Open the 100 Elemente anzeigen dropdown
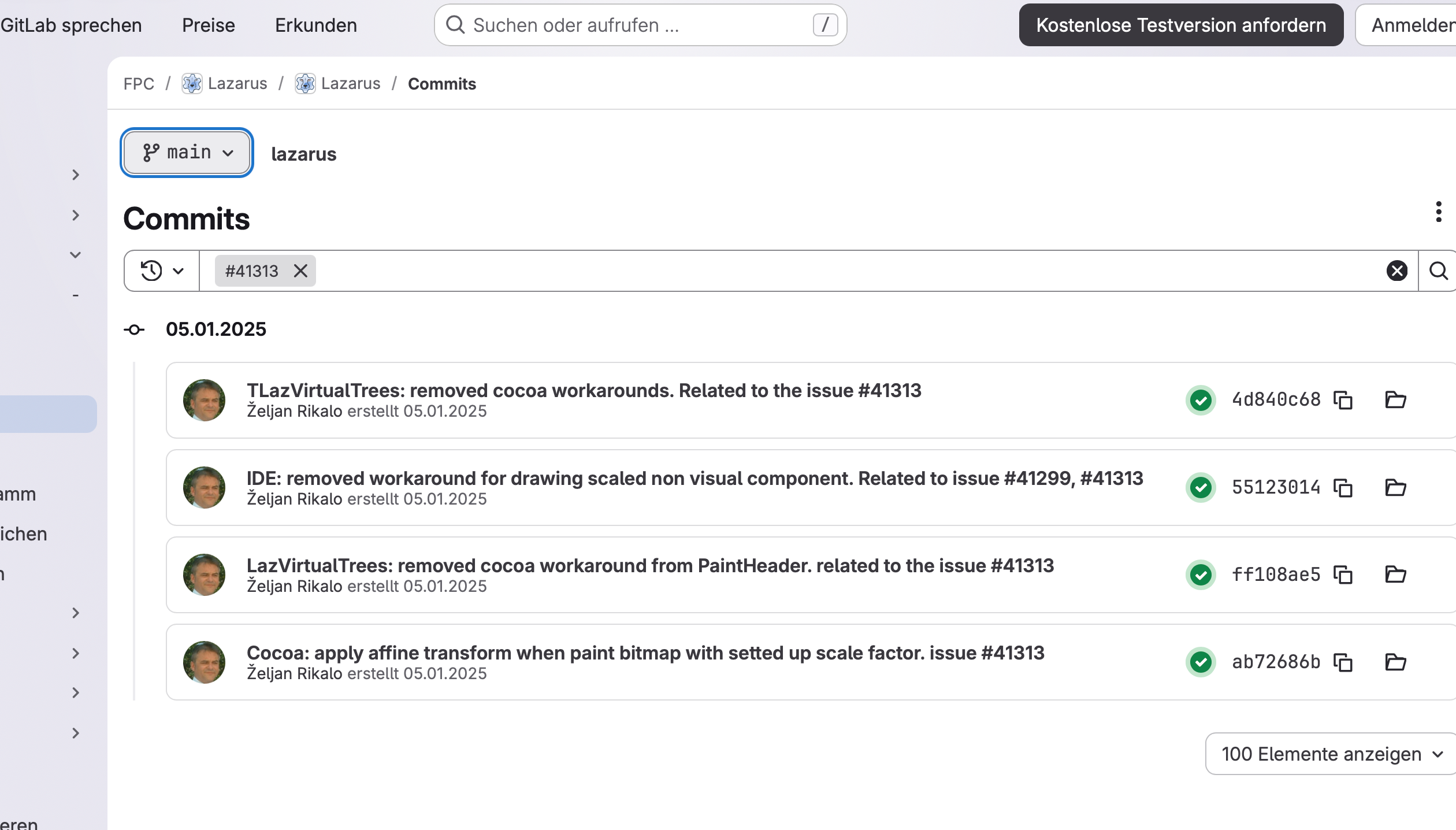Image resolution: width=1456 pixels, height=830 pixels. (x=1331, y=754)
